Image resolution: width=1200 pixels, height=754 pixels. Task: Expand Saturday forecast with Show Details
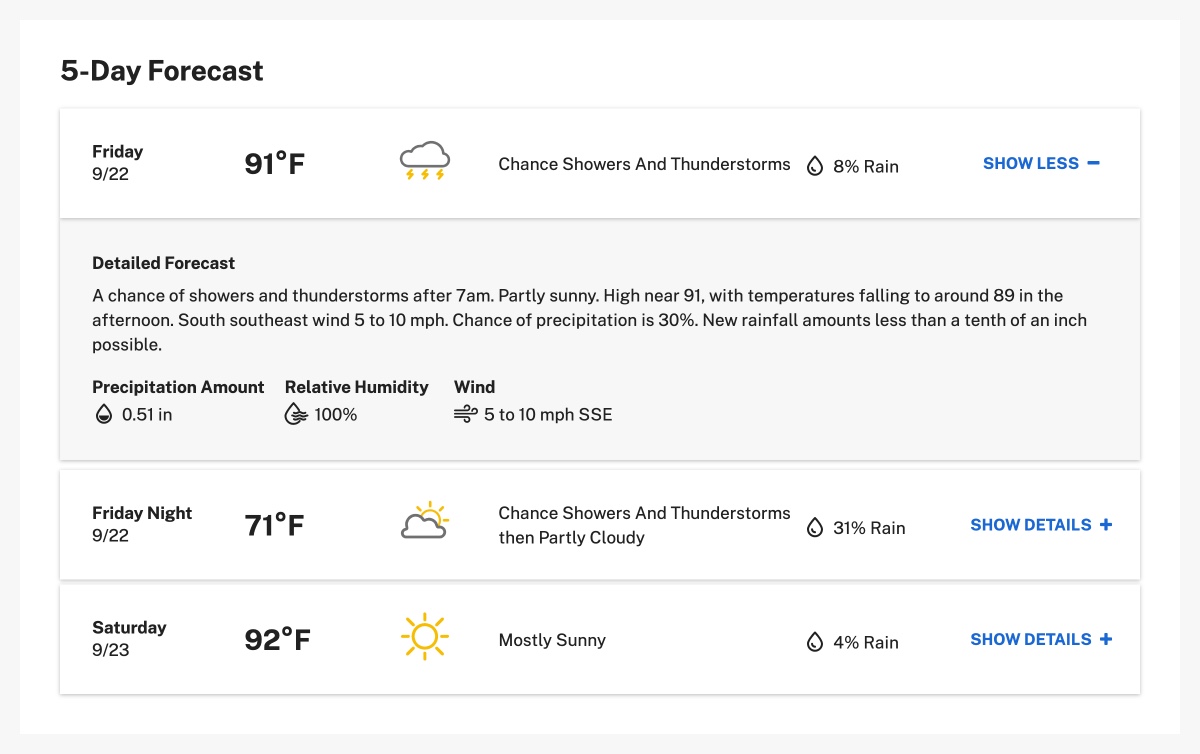coord(1041,639)
